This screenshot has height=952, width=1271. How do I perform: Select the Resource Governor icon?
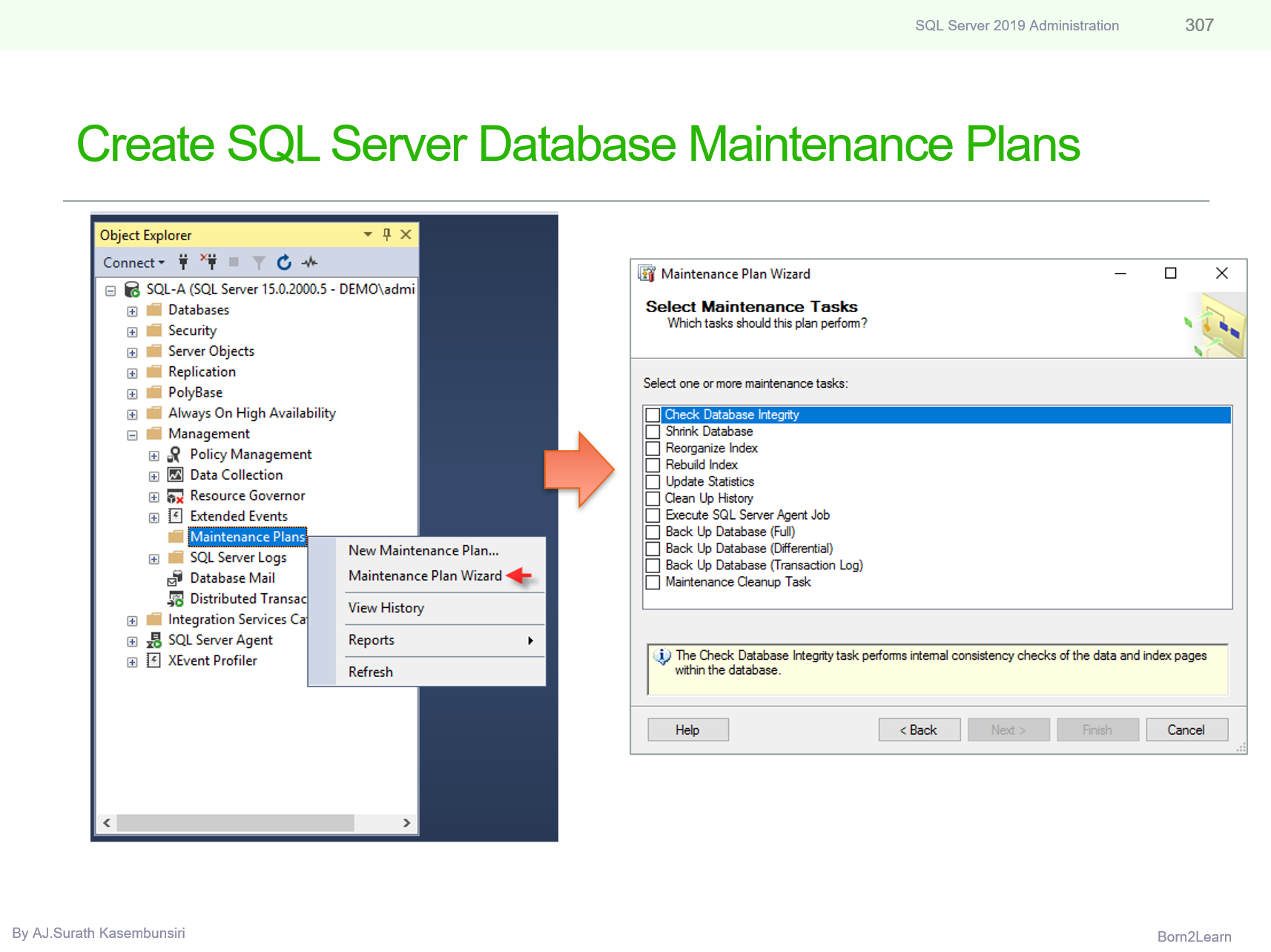coord(176,495)
